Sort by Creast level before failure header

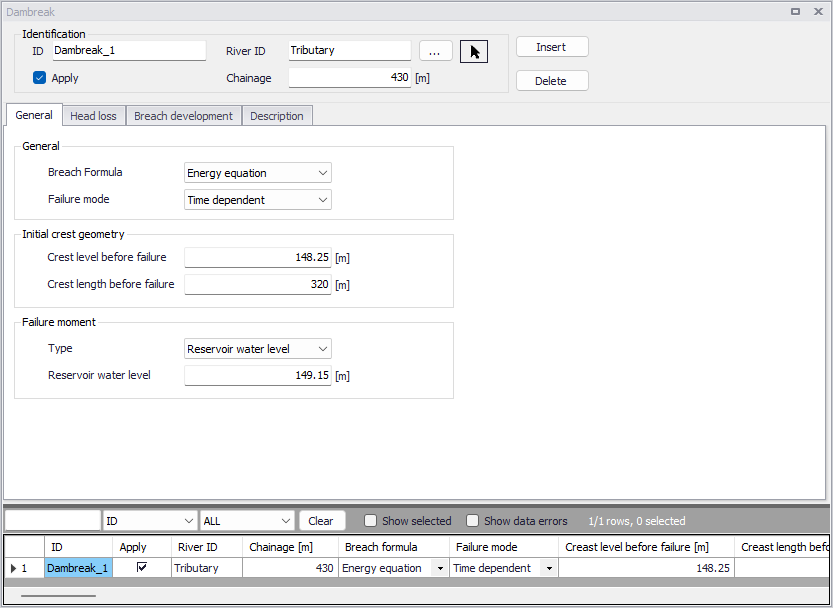point(647,547)
